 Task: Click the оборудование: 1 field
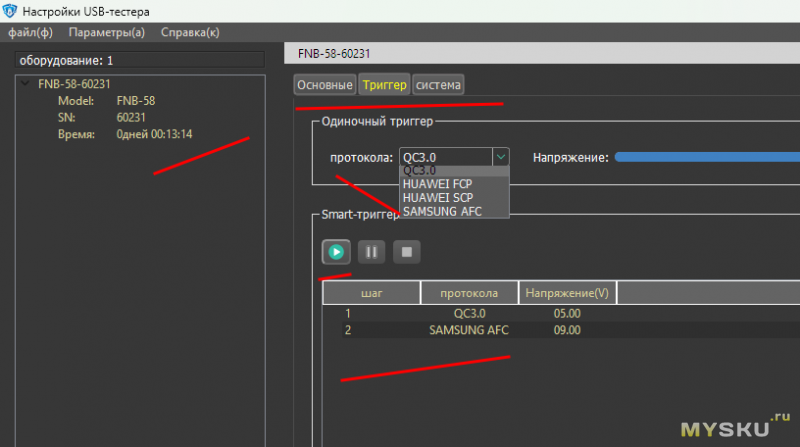(x=140, y=60)
